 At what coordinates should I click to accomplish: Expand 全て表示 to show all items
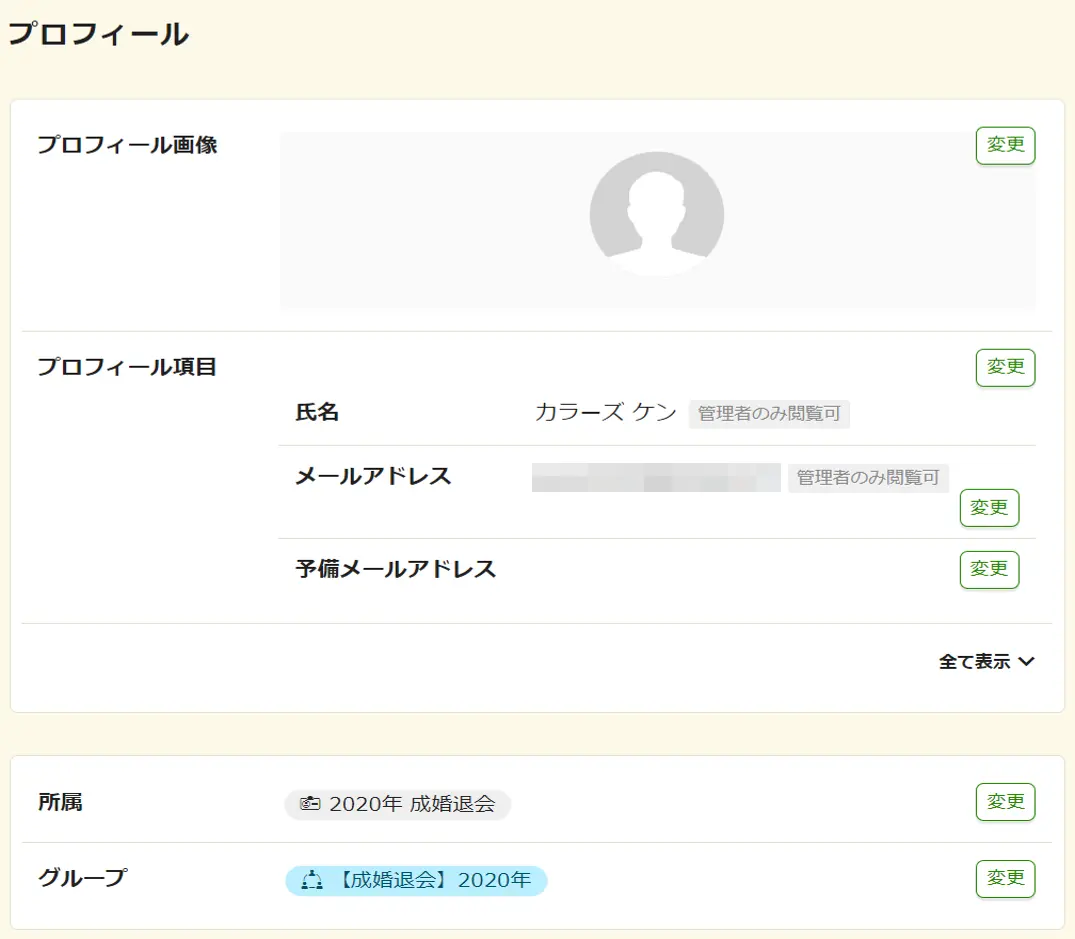point(986,662)
